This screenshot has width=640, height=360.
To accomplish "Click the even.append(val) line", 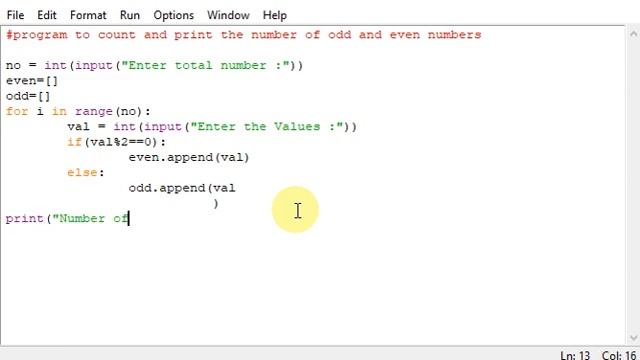I will pyautogui.click(x=189, y=157).
